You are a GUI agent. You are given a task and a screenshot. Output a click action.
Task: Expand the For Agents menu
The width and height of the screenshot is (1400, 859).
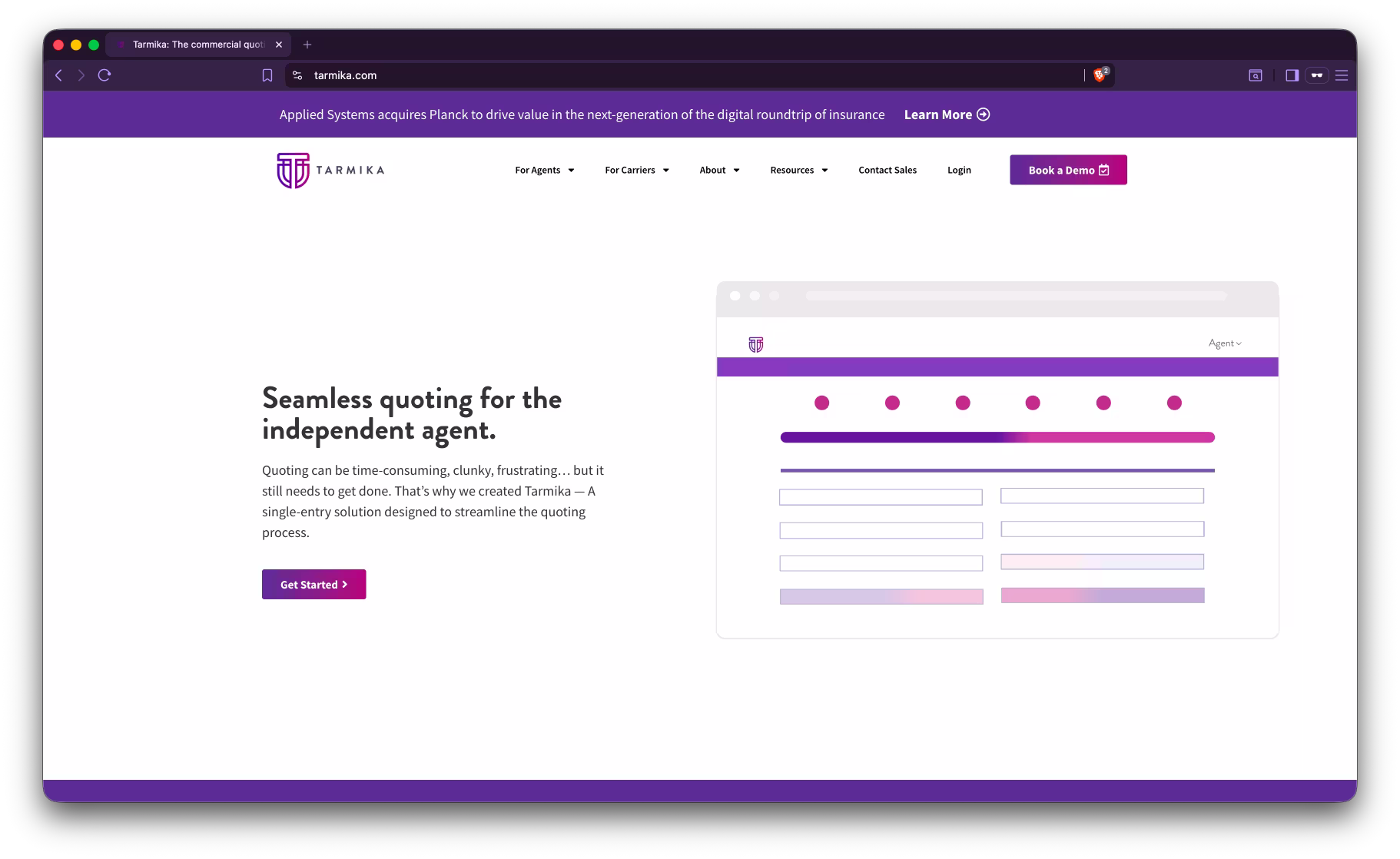(544, 170)
